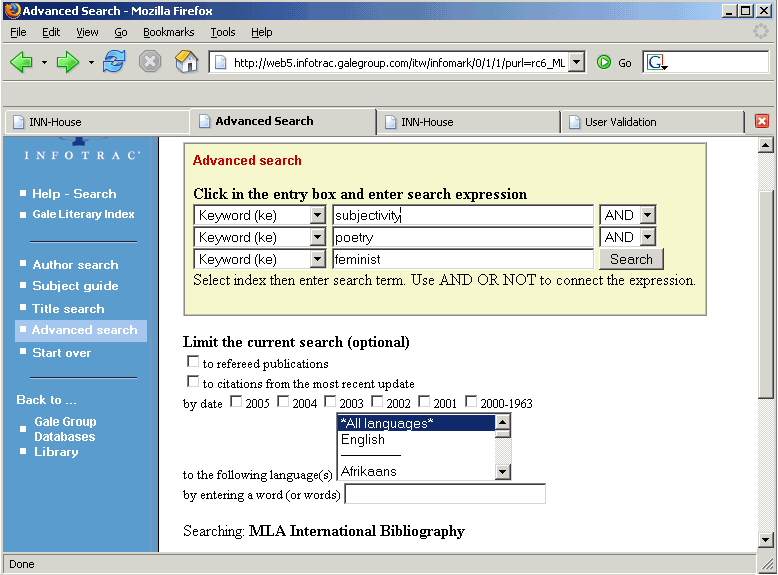The height and width of the screenshot is (575, 778).
Task: Expand the address bar URL history dropdown
Action: click(576, 63)
